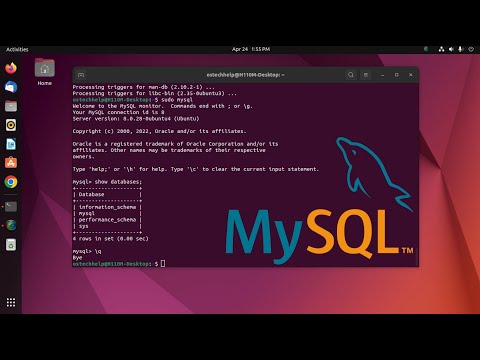The width and height of the screenshot is (480, 360).
Task: Click the volume speaker icon in top bar
Action: [451, 49]
